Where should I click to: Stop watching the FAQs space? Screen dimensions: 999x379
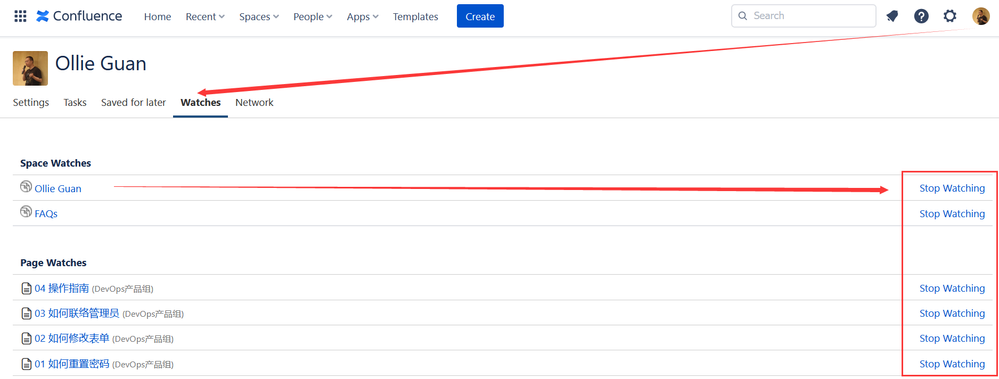point(952,213)
